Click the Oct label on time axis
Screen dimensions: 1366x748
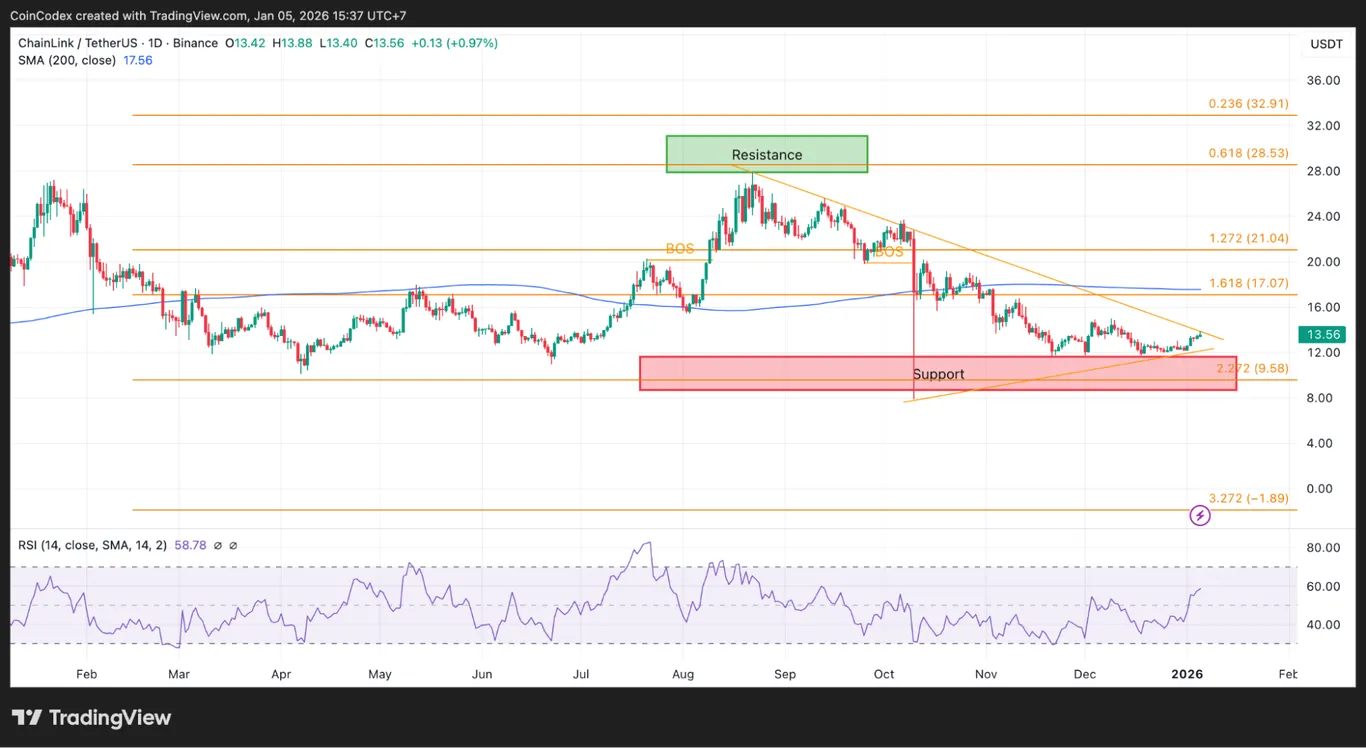(884, 674)
